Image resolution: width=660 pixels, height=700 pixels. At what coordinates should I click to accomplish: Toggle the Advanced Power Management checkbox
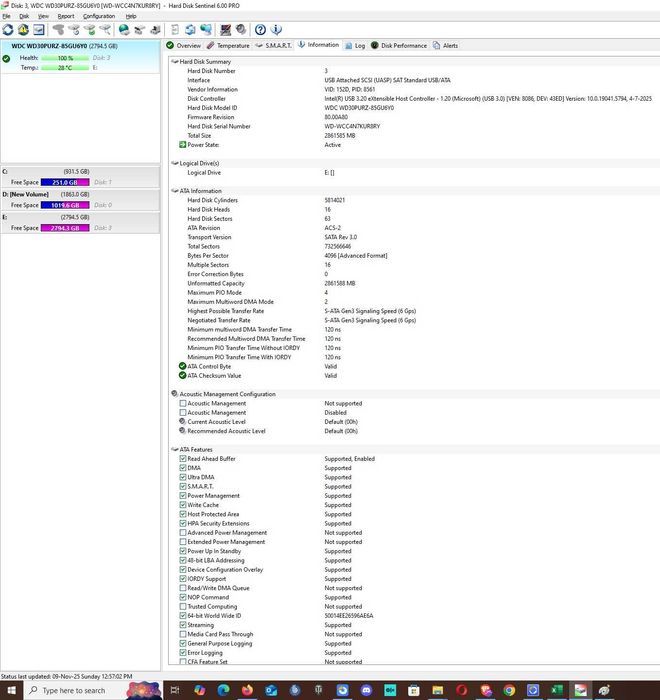click(183, 532)
